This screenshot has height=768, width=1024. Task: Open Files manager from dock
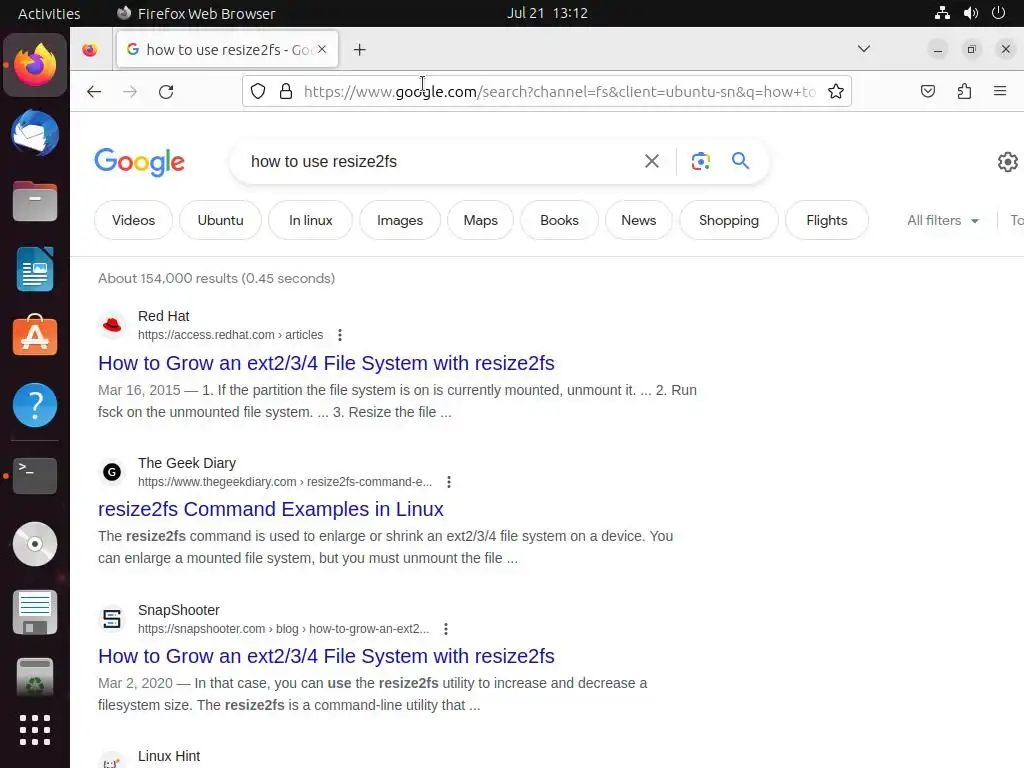coord(35,201)
